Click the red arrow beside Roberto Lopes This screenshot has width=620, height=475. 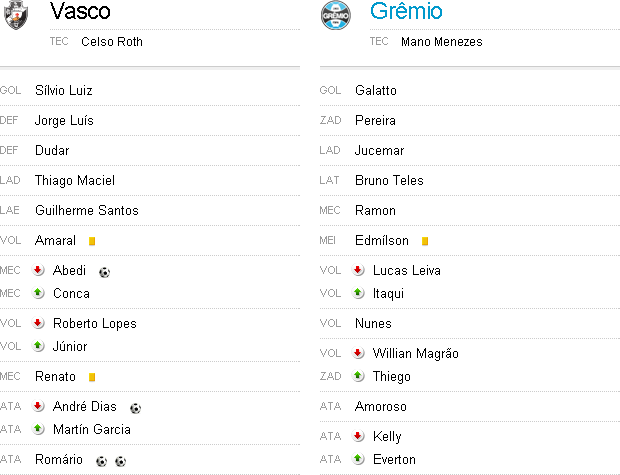point(38,323)
